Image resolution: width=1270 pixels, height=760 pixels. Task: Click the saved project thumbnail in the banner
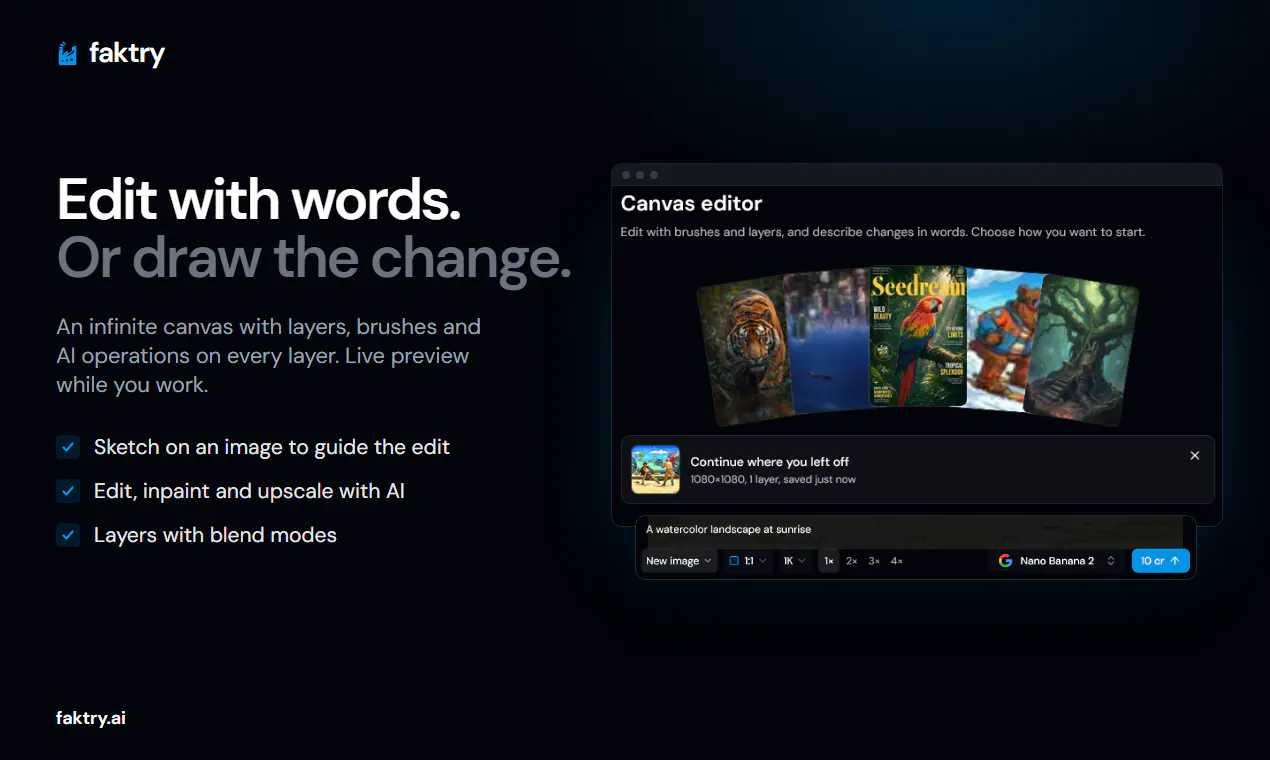coord(656,469)
